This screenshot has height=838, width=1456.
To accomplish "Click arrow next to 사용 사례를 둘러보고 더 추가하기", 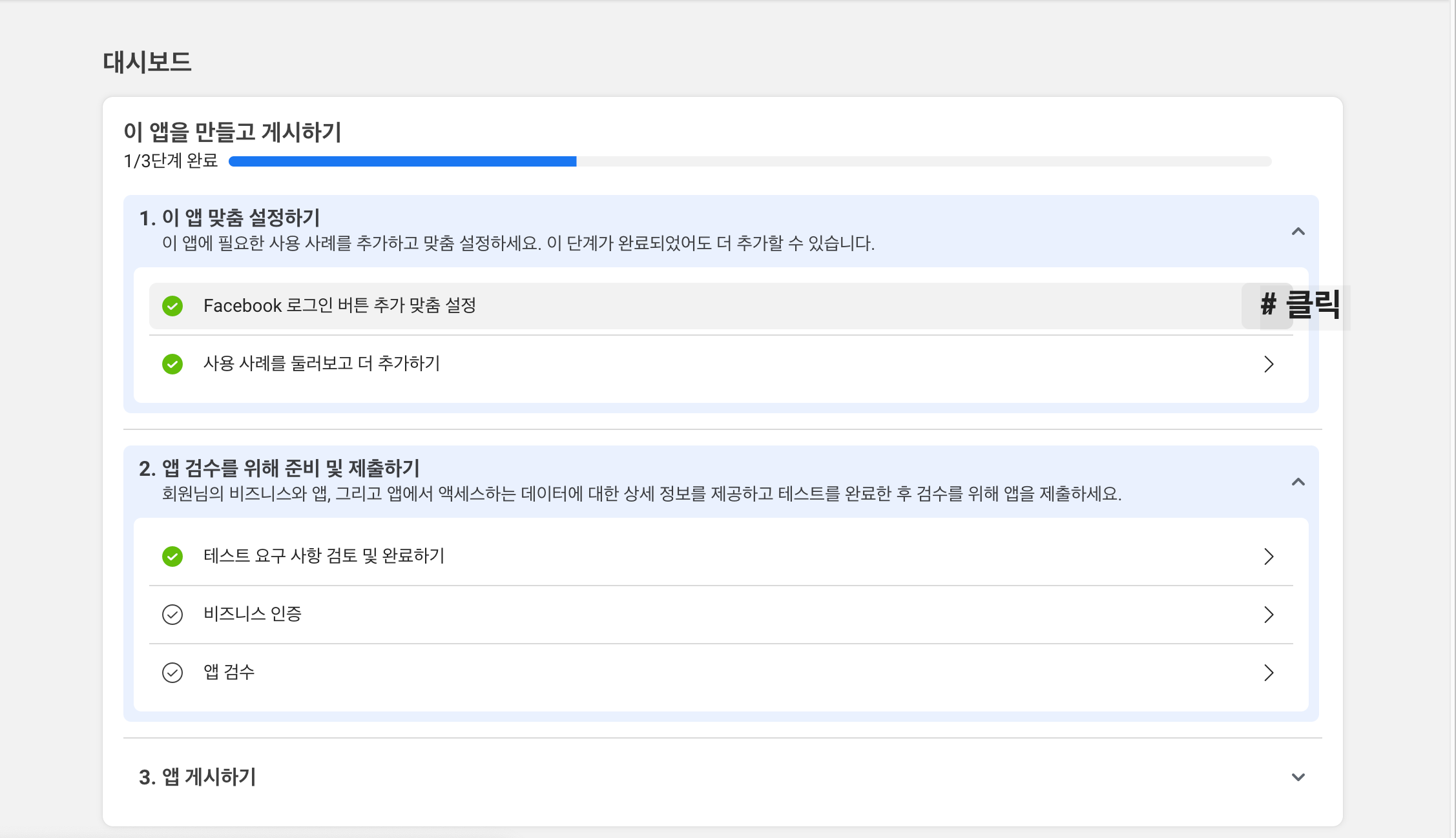I will click(1269, 364).
